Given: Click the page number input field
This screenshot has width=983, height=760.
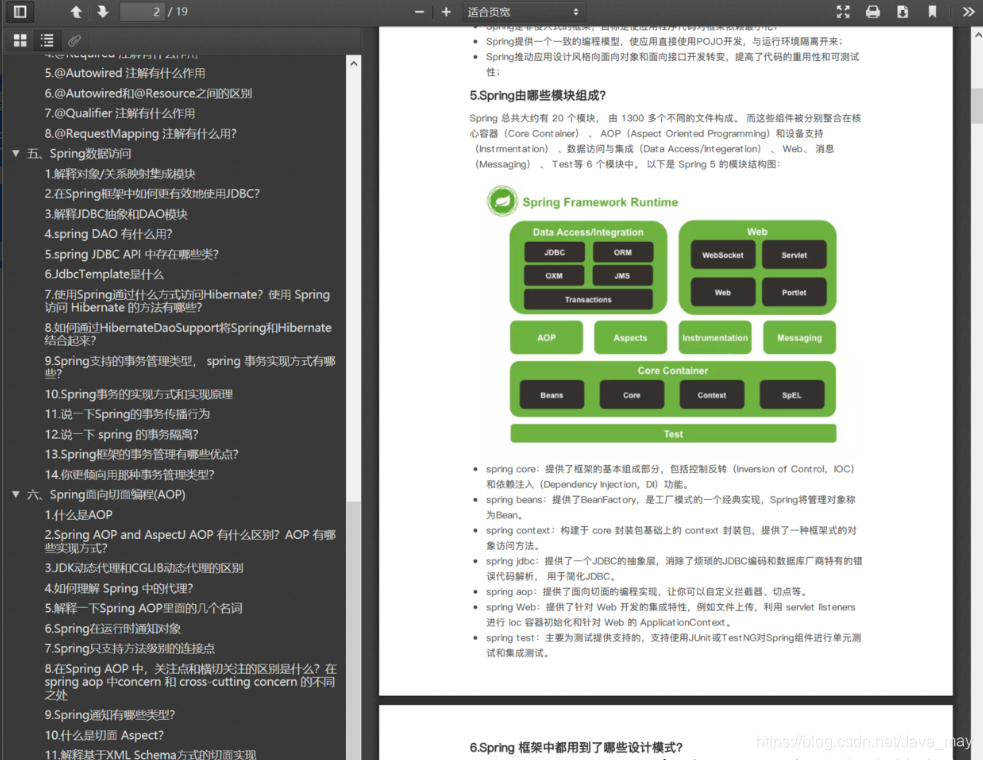Looking at the screenshot, I should pyautogui.click(x=142, y=11).
